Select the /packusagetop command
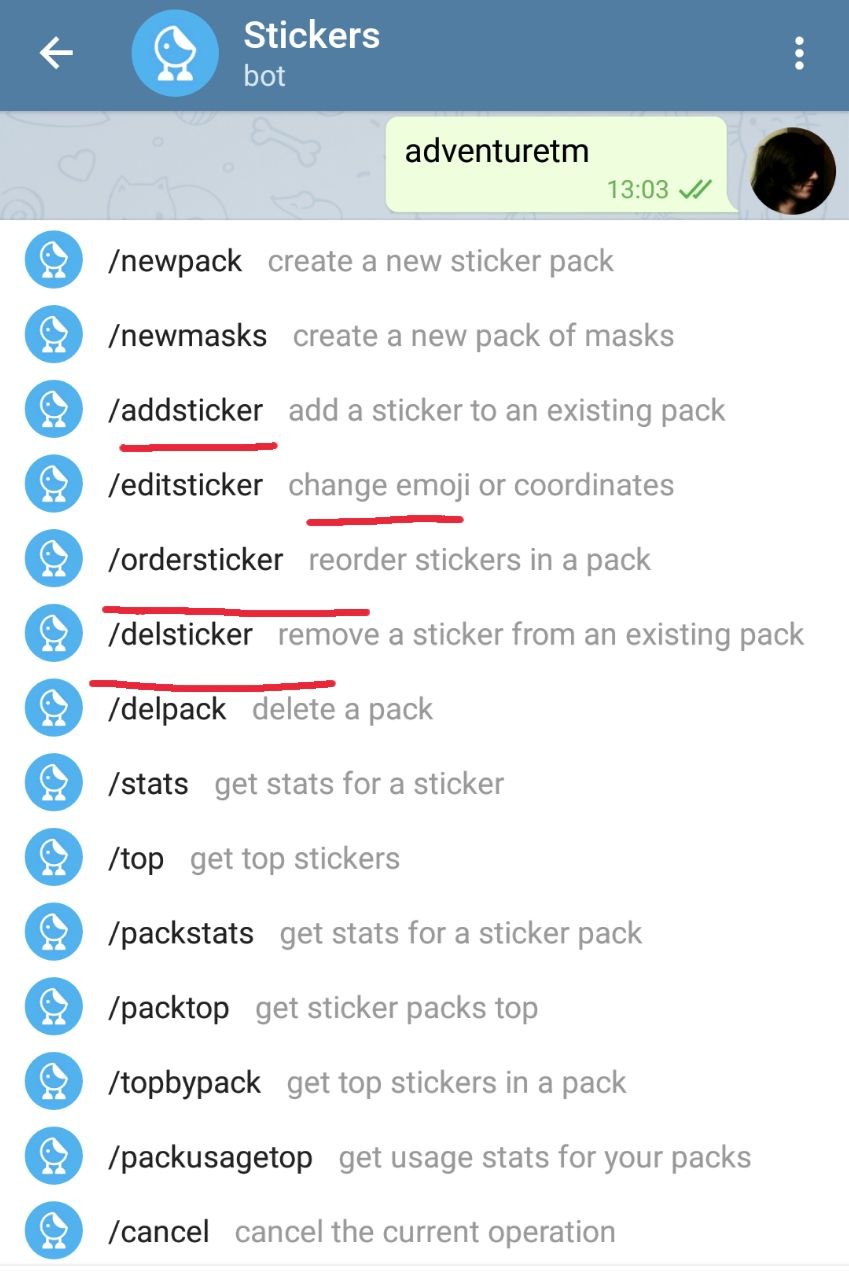This screenshot has width=849, height=1280. tap(424, 1157)
